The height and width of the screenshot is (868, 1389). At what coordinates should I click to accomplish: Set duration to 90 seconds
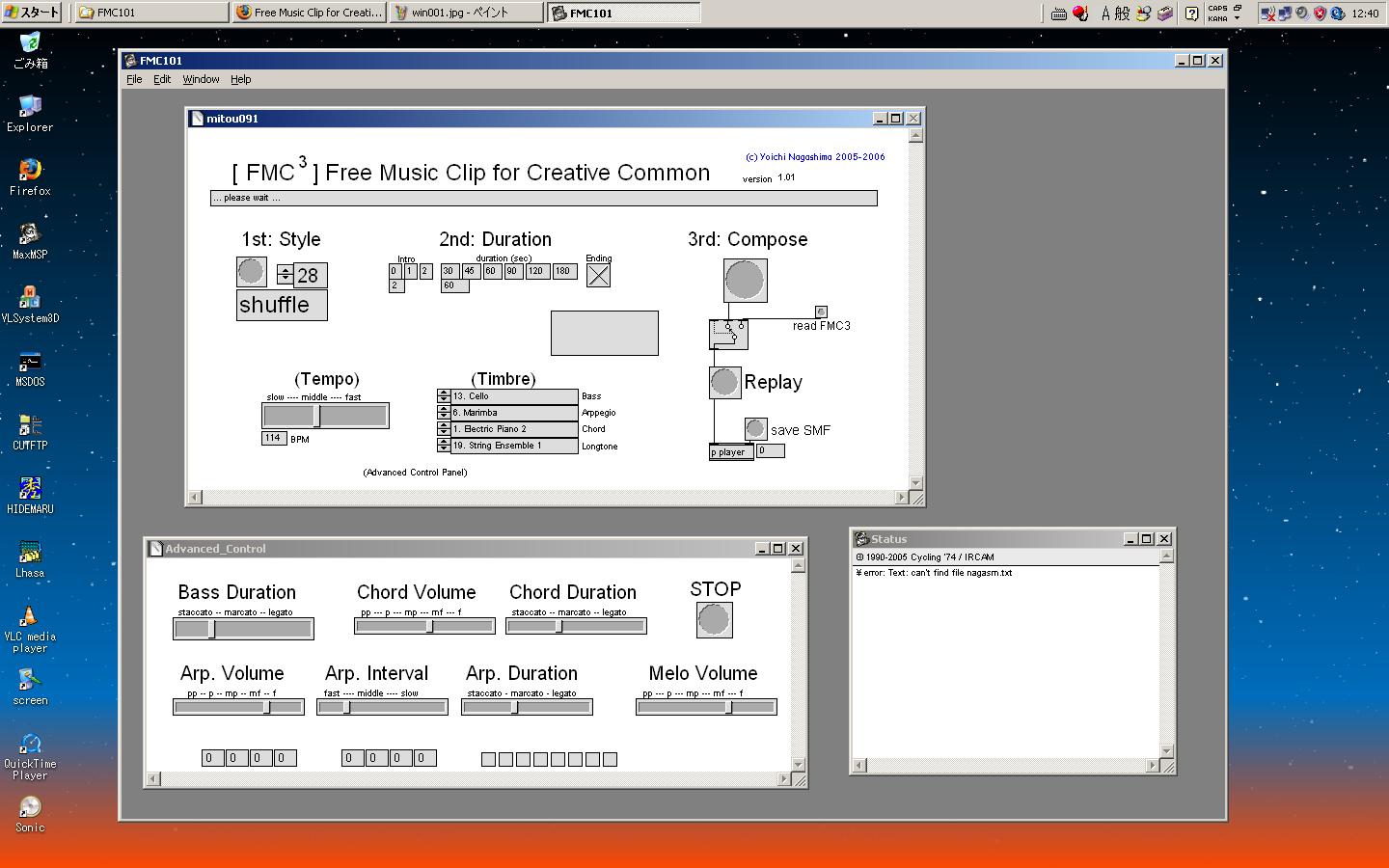coord(513,271)
